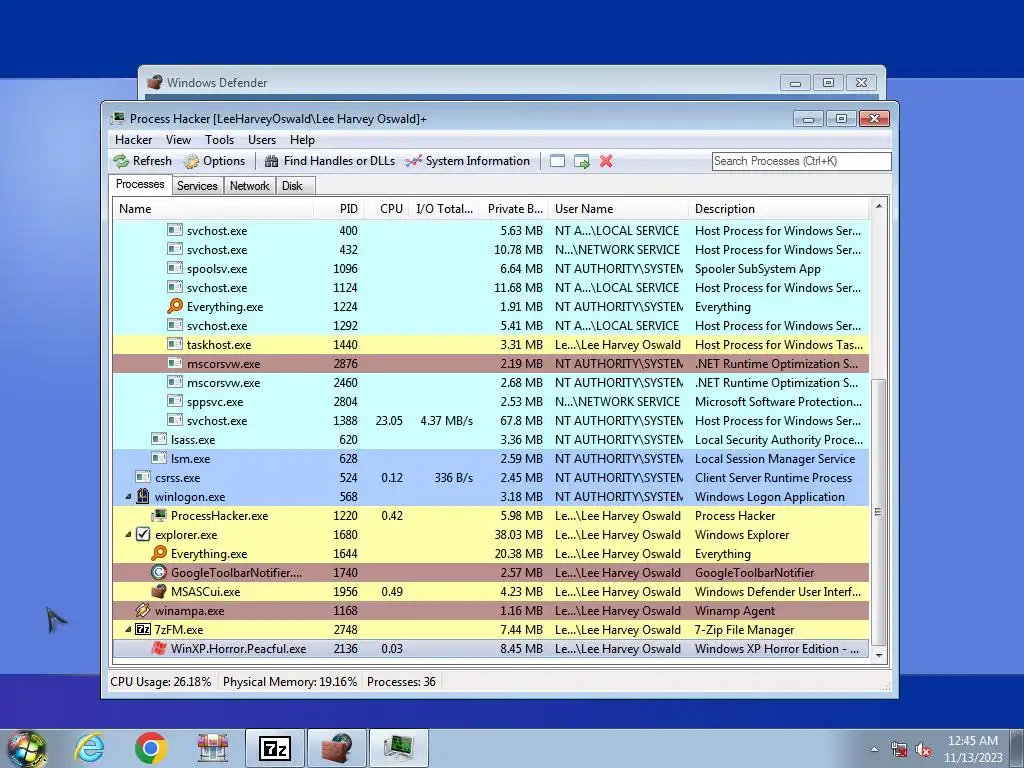This screenshot has width=1024, height=768.
Task: Switch to Windows Defender taskbar button
Action: point(337,748)
